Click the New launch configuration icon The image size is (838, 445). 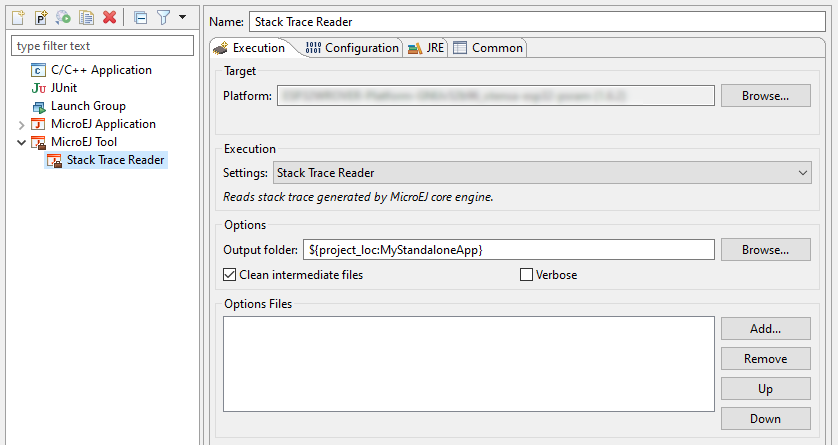(x=18, y=17)
